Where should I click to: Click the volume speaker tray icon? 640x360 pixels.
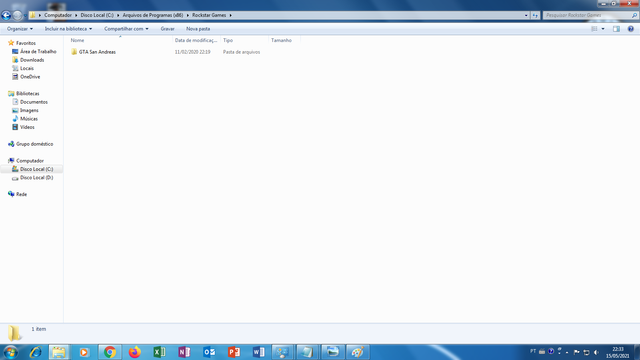[596, 352]
